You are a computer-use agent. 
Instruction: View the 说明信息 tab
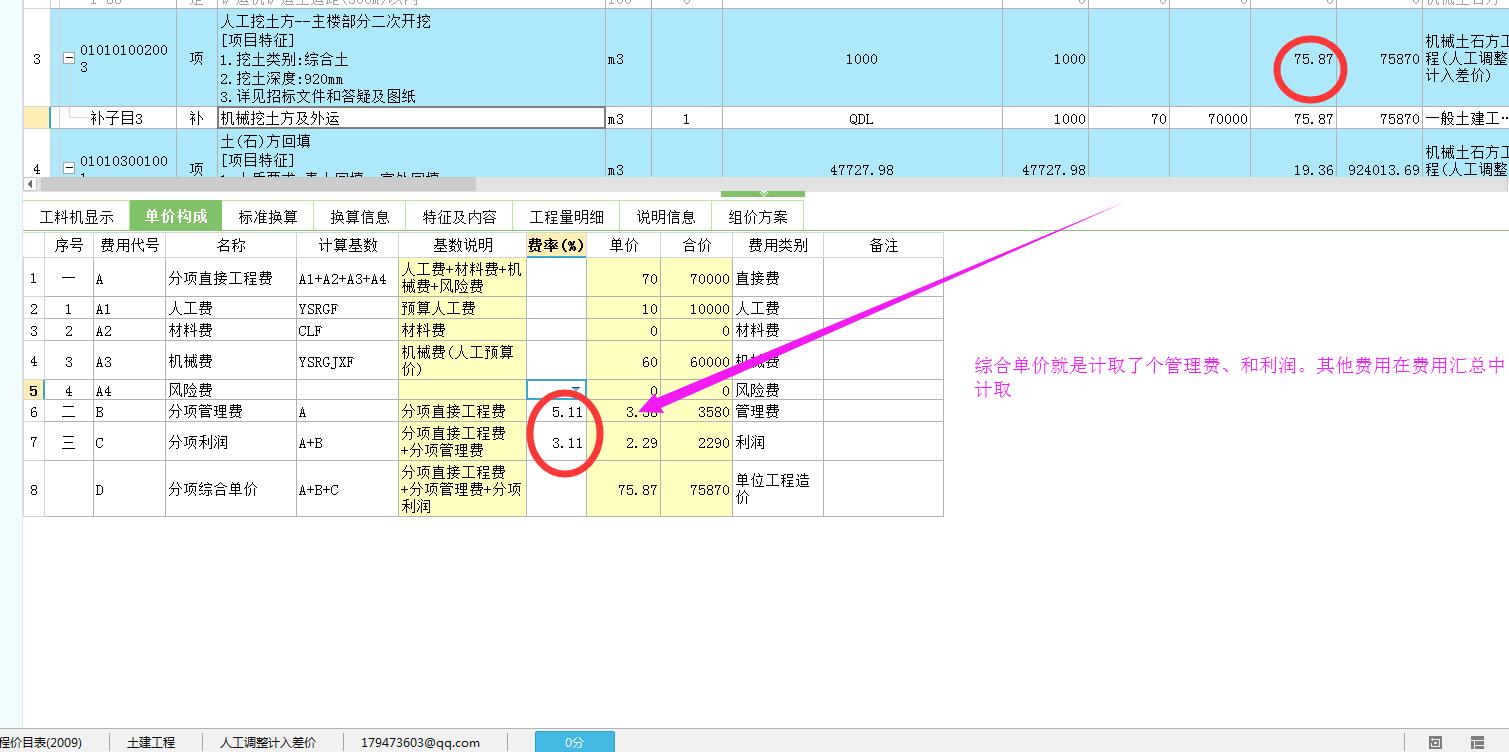(x=666, y=216)
